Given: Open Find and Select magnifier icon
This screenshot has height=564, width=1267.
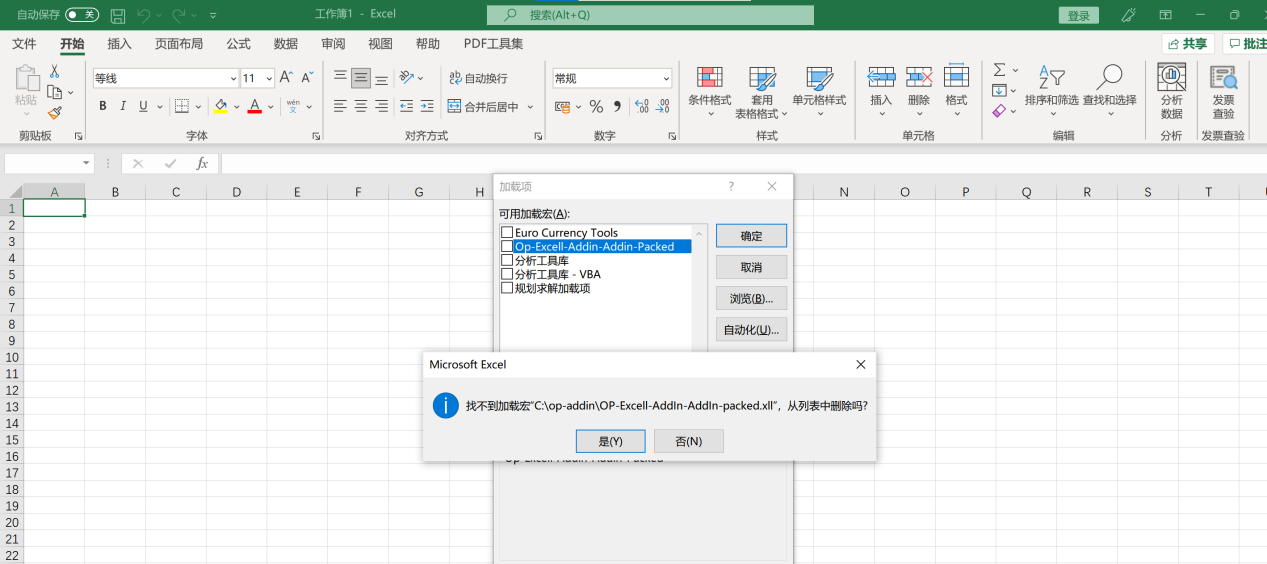Looking at the screenshot, I should point(1109,79).
